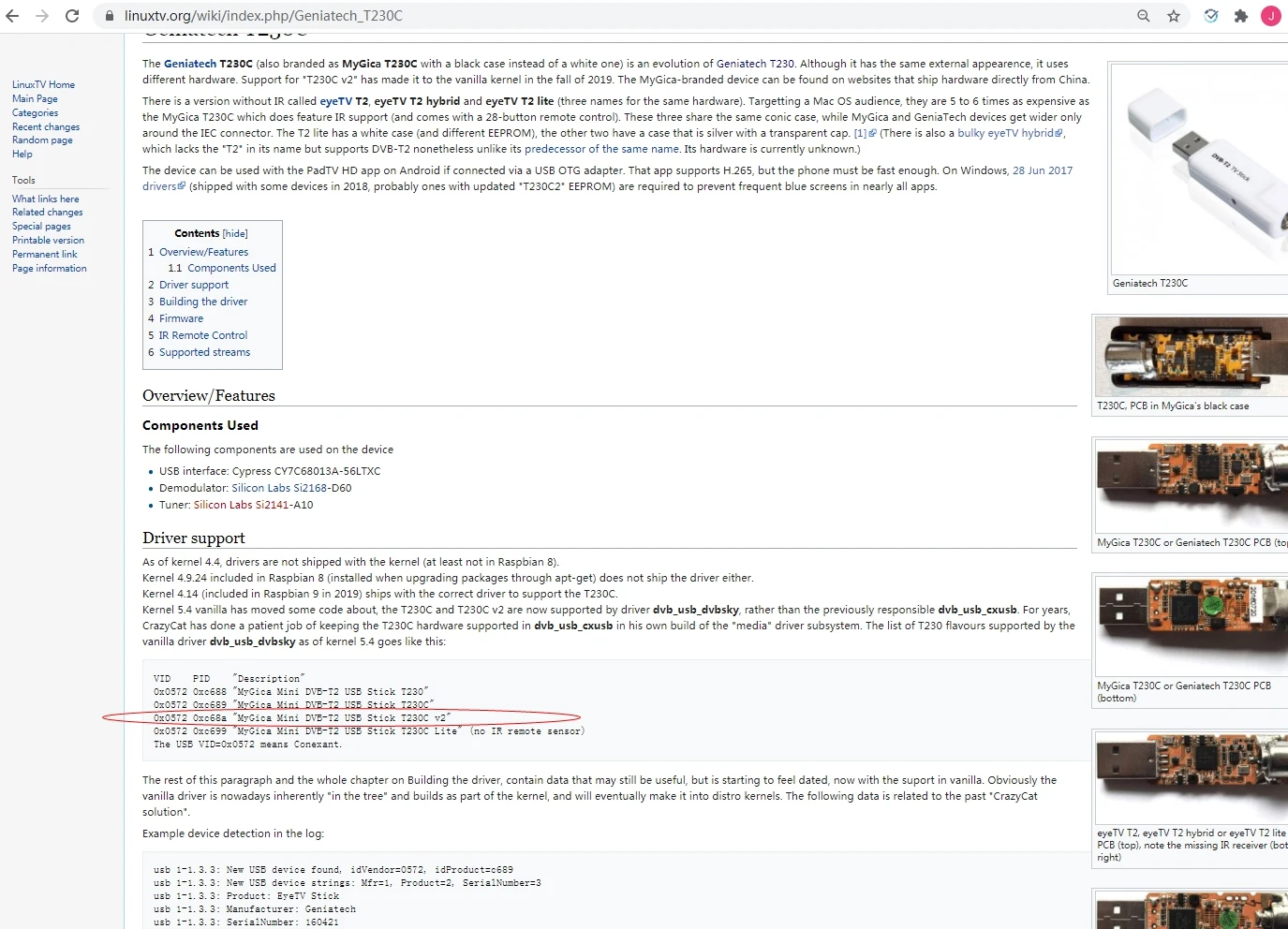Open Categories from sidebar
The height and width of the screenshot is (929, 1288).
click(x=35, y=113)
